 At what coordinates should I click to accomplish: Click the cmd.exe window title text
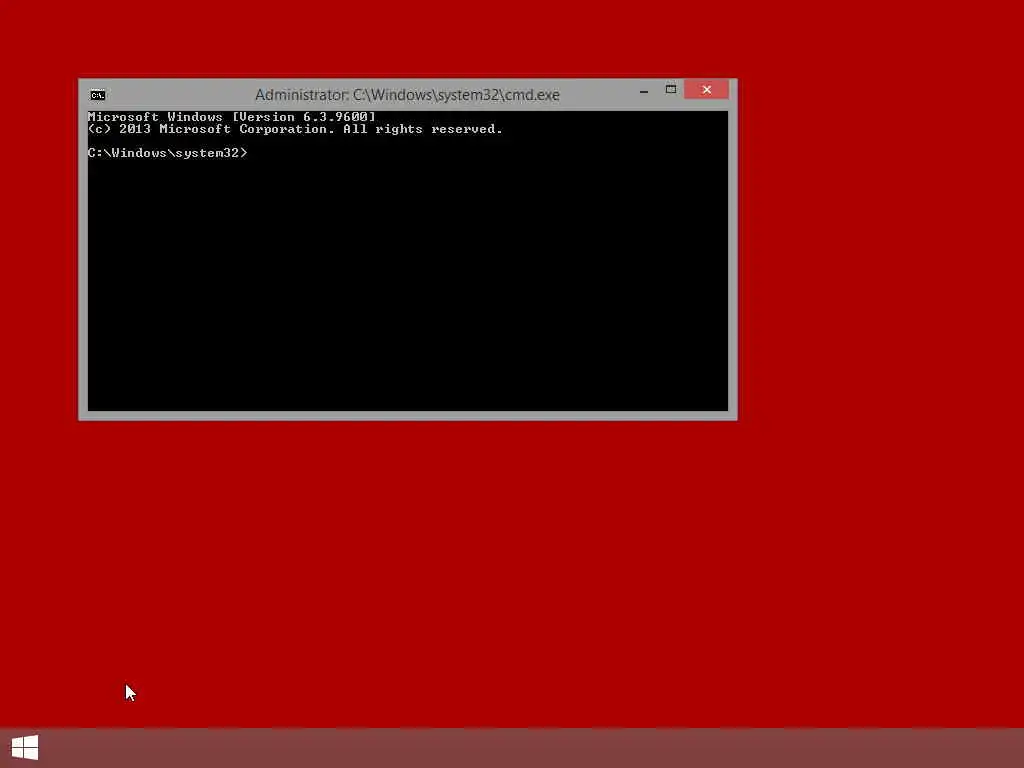407,95
